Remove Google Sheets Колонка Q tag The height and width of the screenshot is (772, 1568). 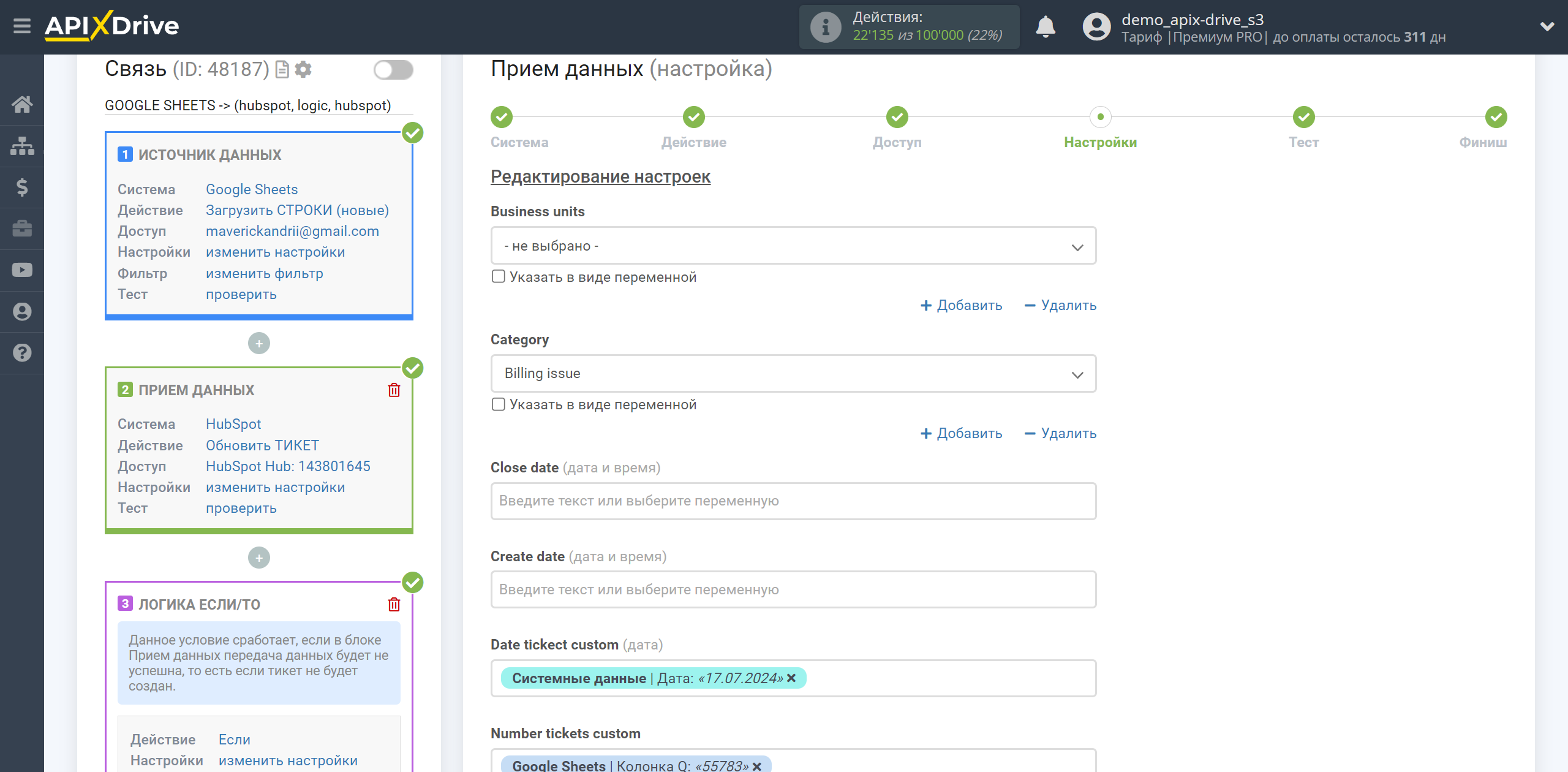757,766
